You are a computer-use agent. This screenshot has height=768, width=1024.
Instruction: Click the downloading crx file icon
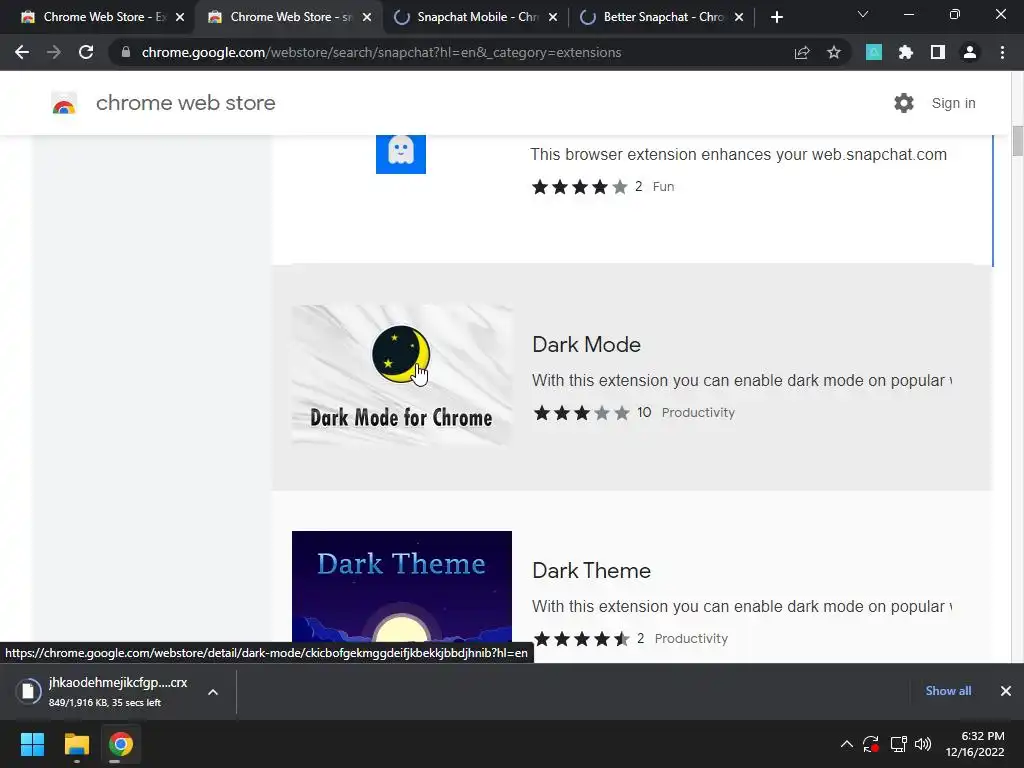click(x=28, y=691)
